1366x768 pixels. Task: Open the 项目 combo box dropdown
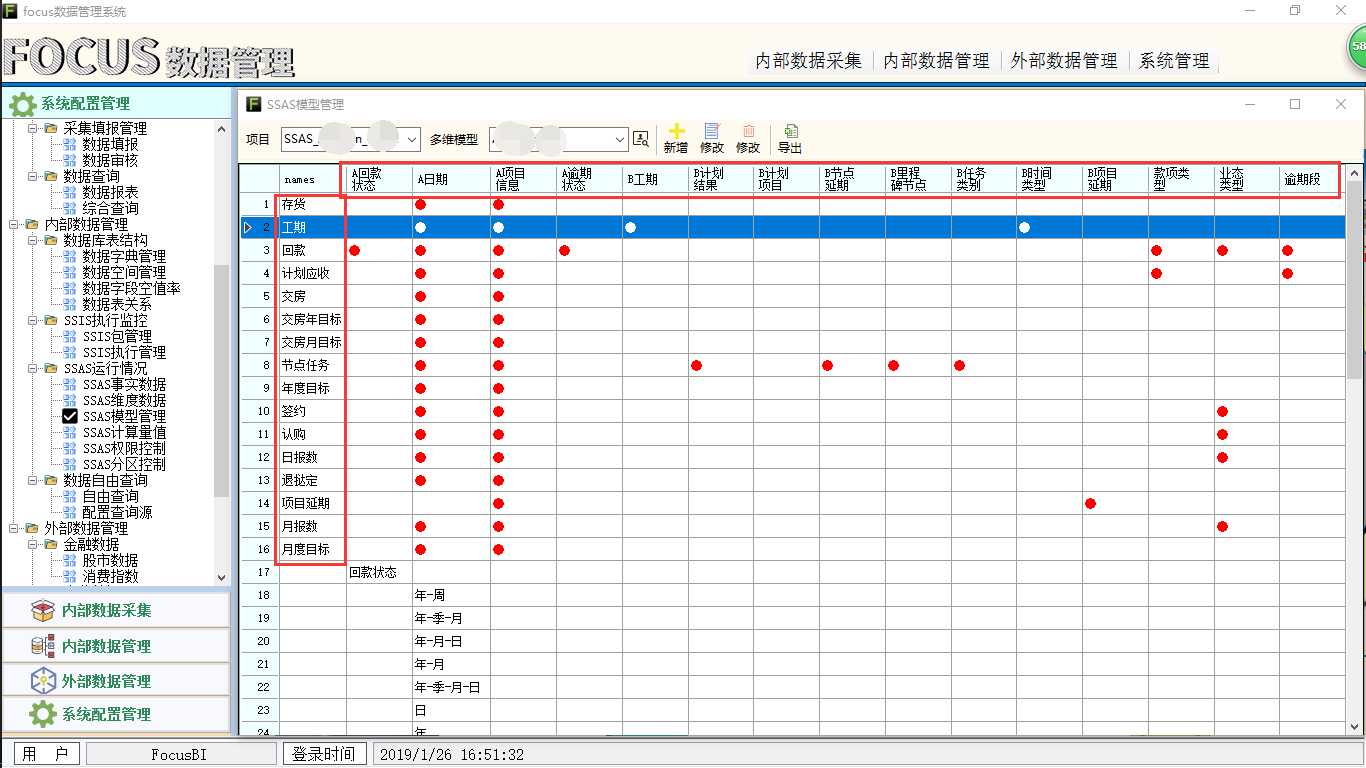click(x=412, y=139)
